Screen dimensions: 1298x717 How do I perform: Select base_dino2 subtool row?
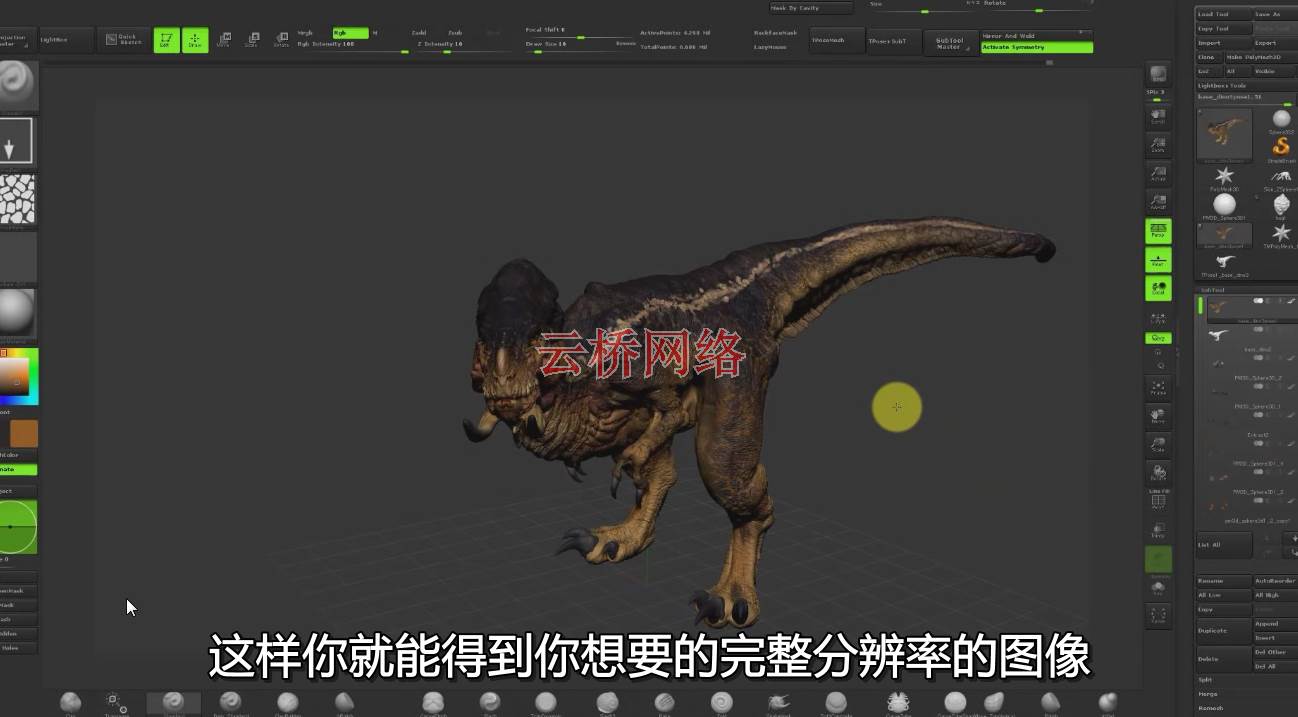click(x=1250, y=337)
